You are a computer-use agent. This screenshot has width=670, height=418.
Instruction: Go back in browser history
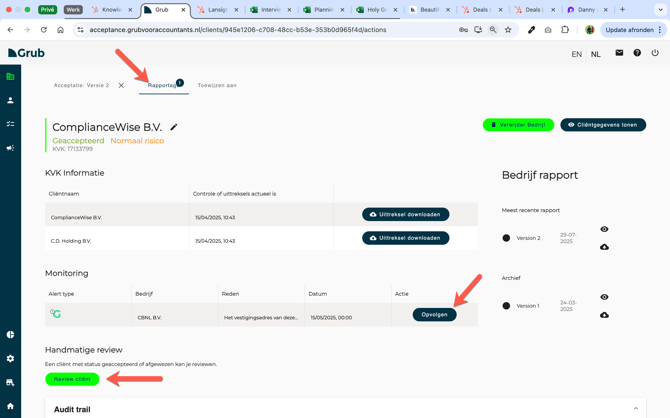pos(10,30)
